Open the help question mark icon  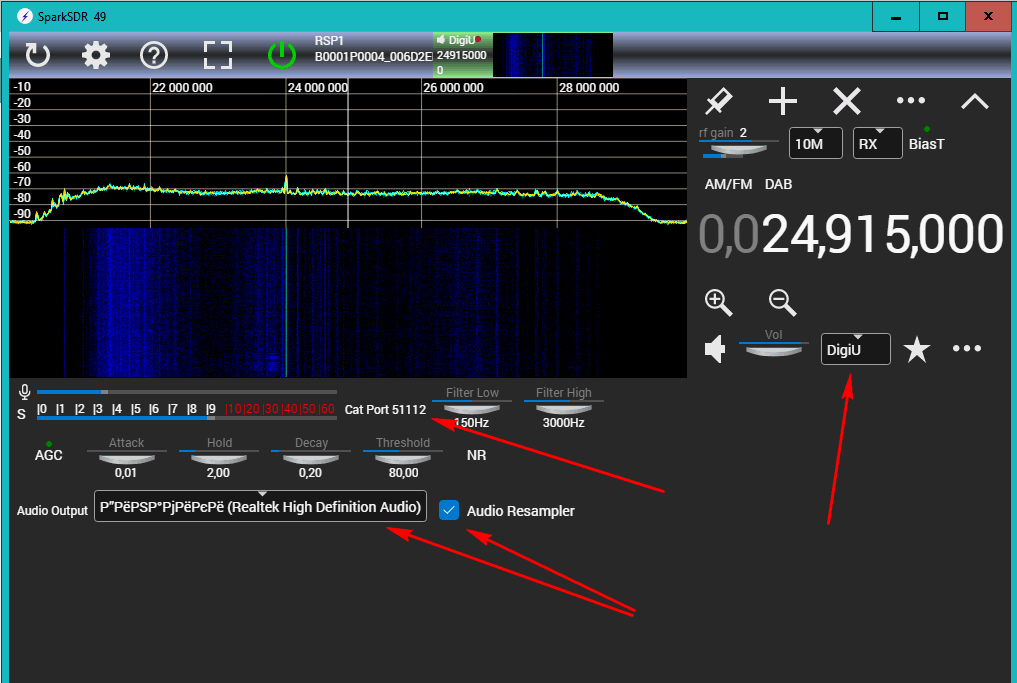tap(154, 55)
